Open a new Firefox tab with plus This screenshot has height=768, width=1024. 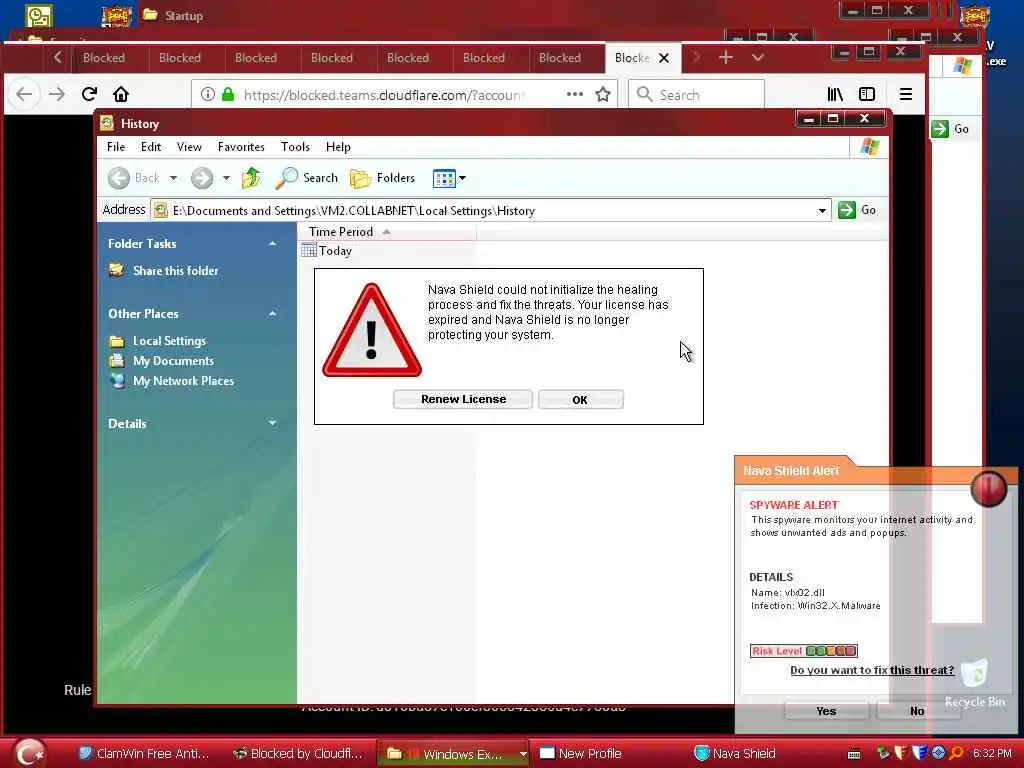(726, 57)
